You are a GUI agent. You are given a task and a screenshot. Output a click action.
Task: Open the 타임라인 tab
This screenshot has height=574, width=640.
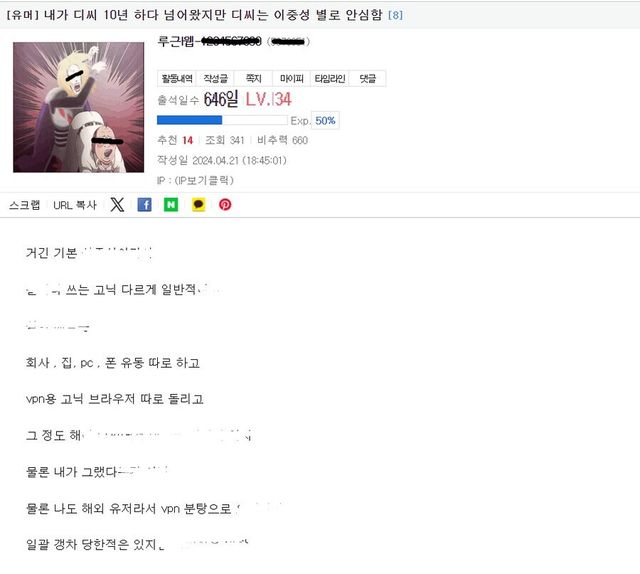[x=330, y=78]
